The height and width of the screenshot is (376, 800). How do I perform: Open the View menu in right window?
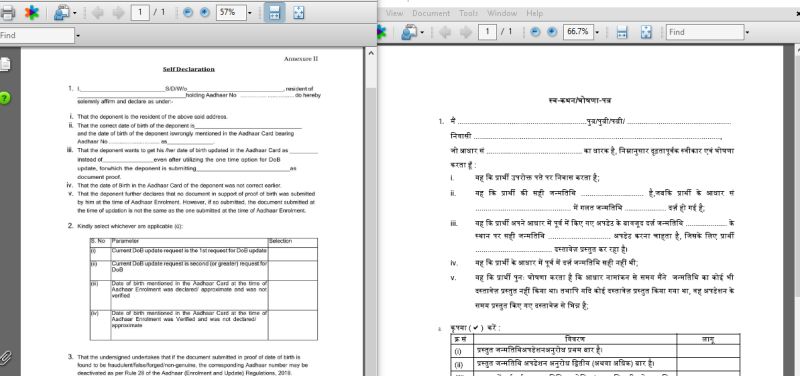[x=394, y=13]
